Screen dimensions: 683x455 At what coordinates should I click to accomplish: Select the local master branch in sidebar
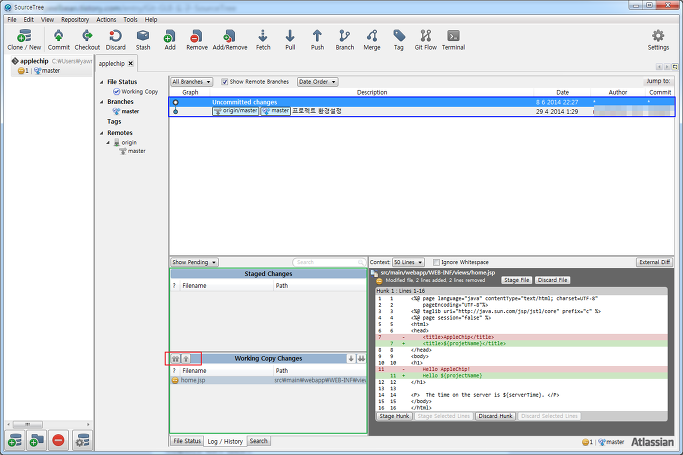point(126,111)
